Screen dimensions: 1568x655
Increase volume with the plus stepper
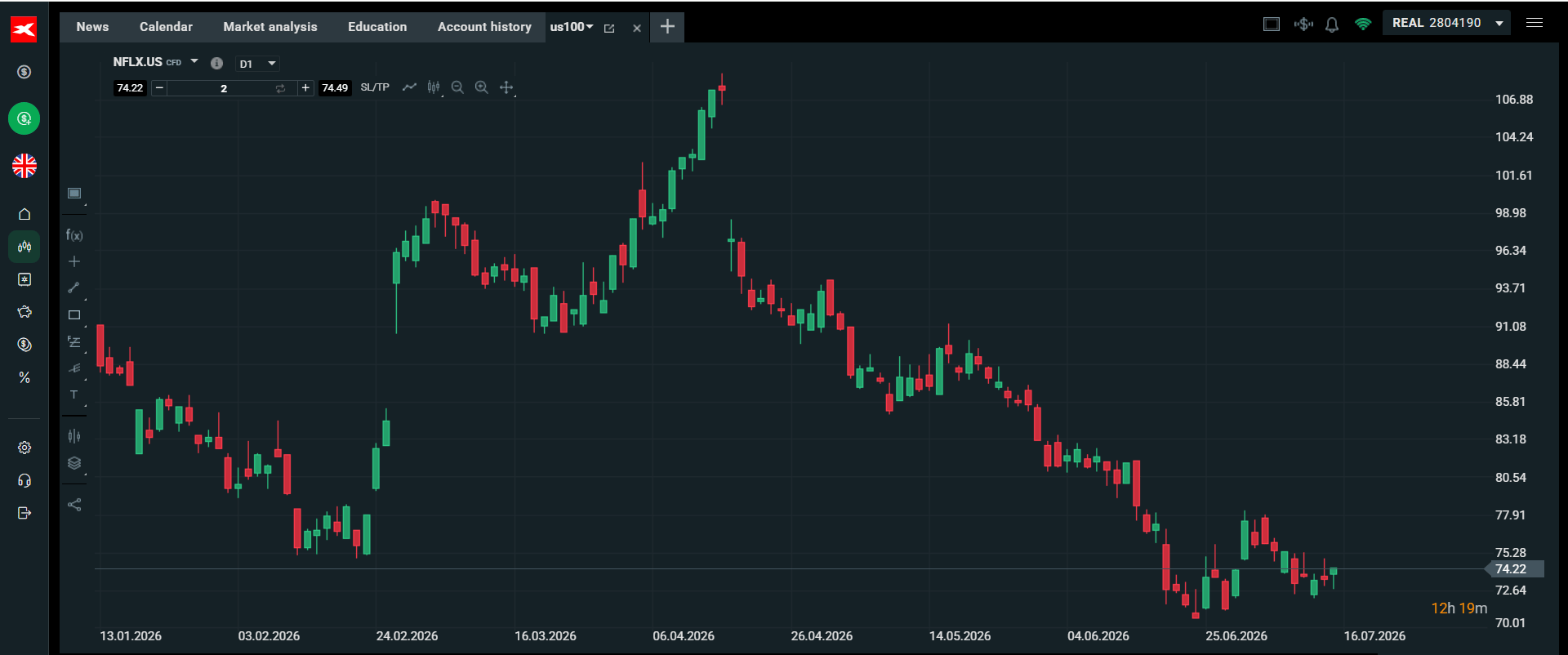click(x=305, y=88)
